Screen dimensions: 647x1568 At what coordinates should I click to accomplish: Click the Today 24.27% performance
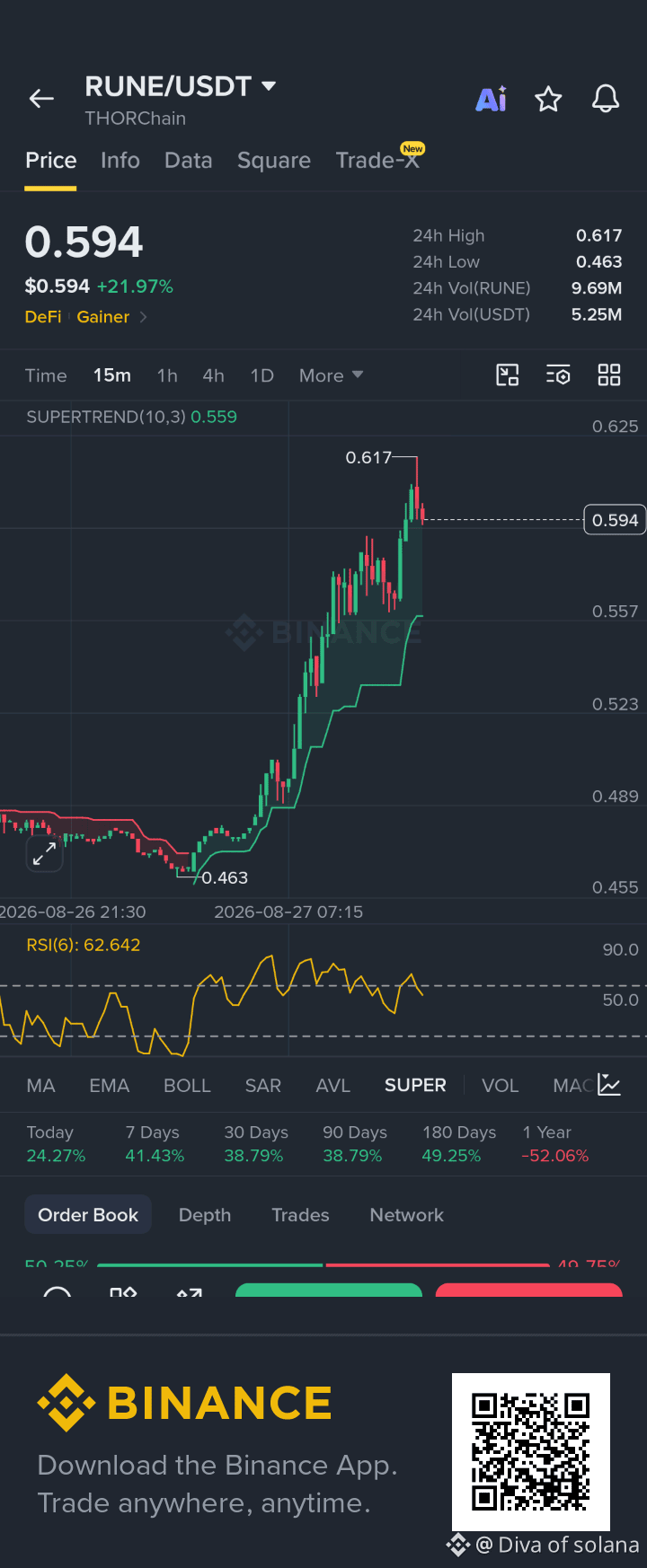[x=56, y=1144]
